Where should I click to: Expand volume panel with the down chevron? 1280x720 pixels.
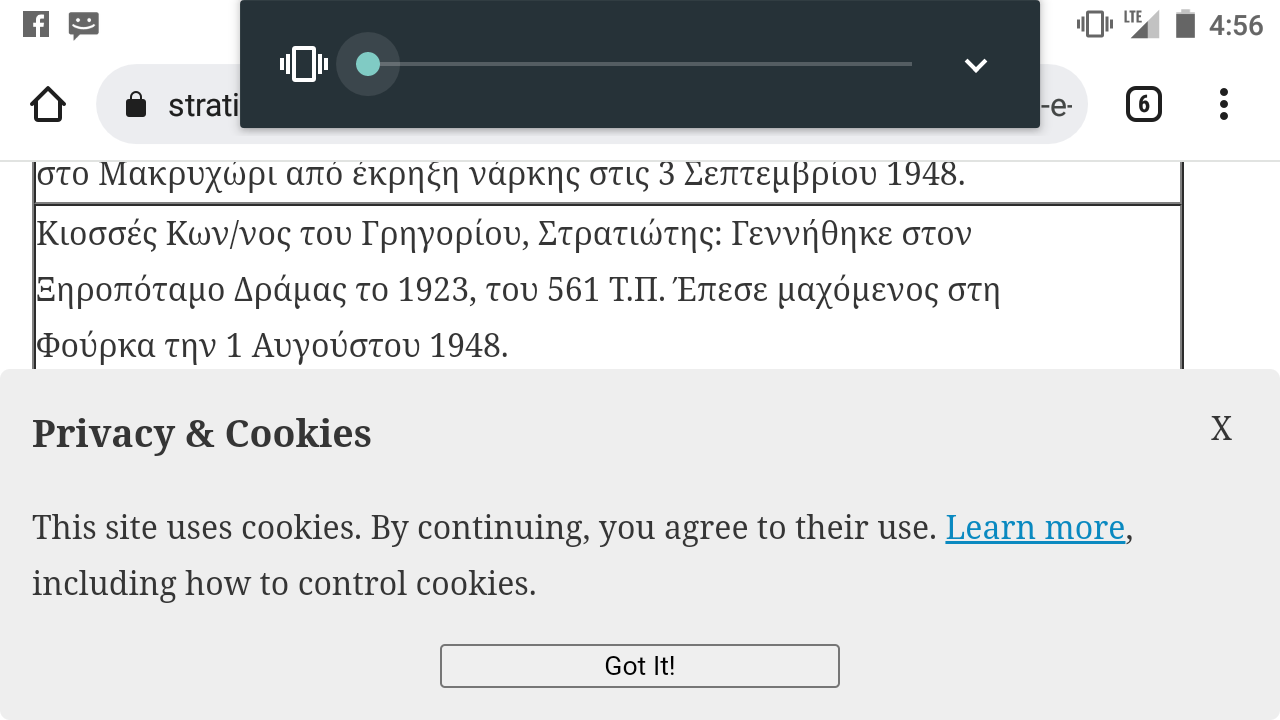[976, 65]
